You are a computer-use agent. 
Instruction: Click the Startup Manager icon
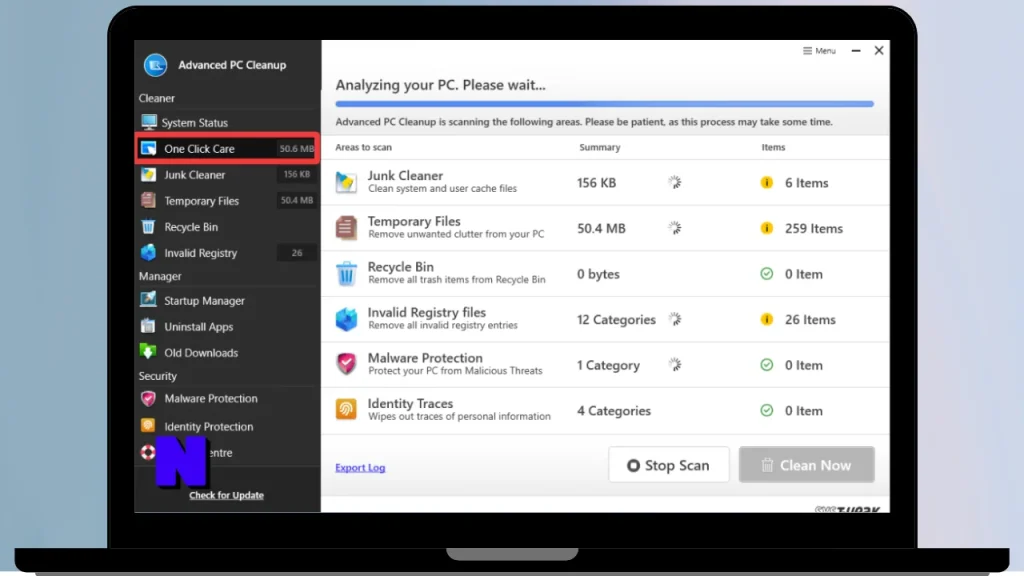(x=148, y=300)
